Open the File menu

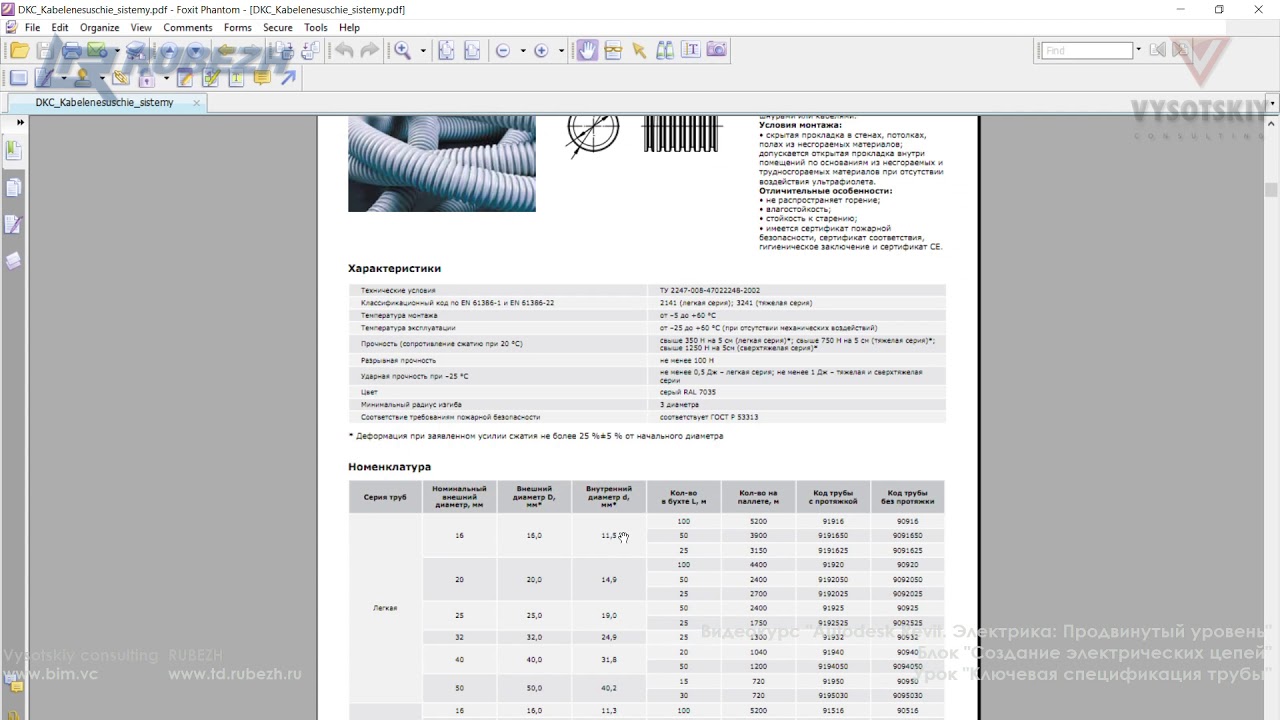pyautogui.click(x=32, y=28)
